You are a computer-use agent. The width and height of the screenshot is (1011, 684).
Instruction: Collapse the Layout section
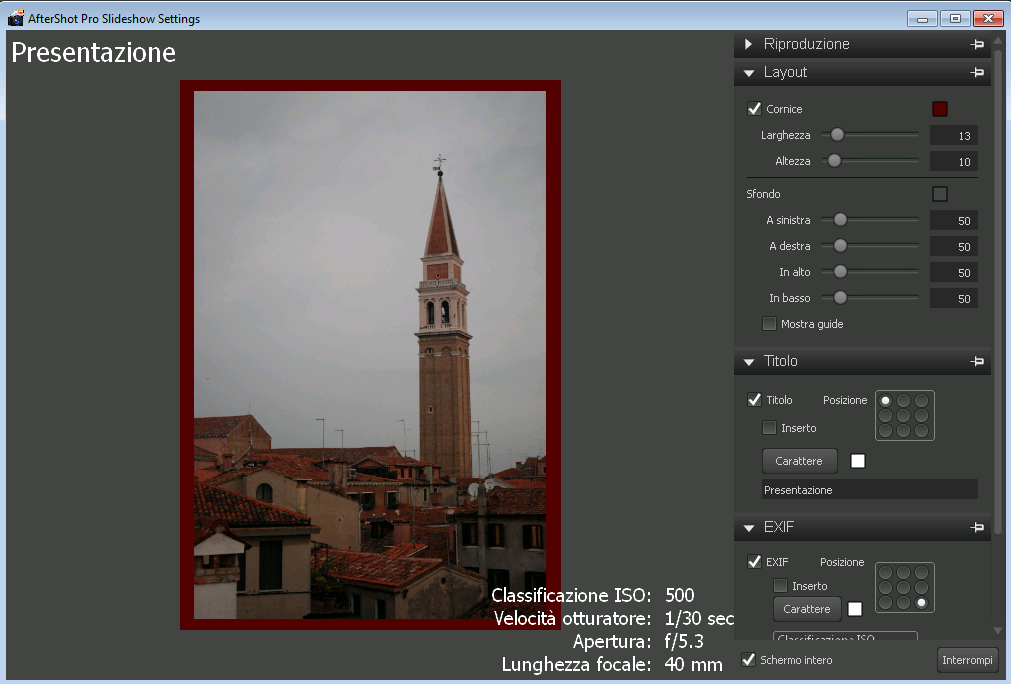click(x=748, y=73)
